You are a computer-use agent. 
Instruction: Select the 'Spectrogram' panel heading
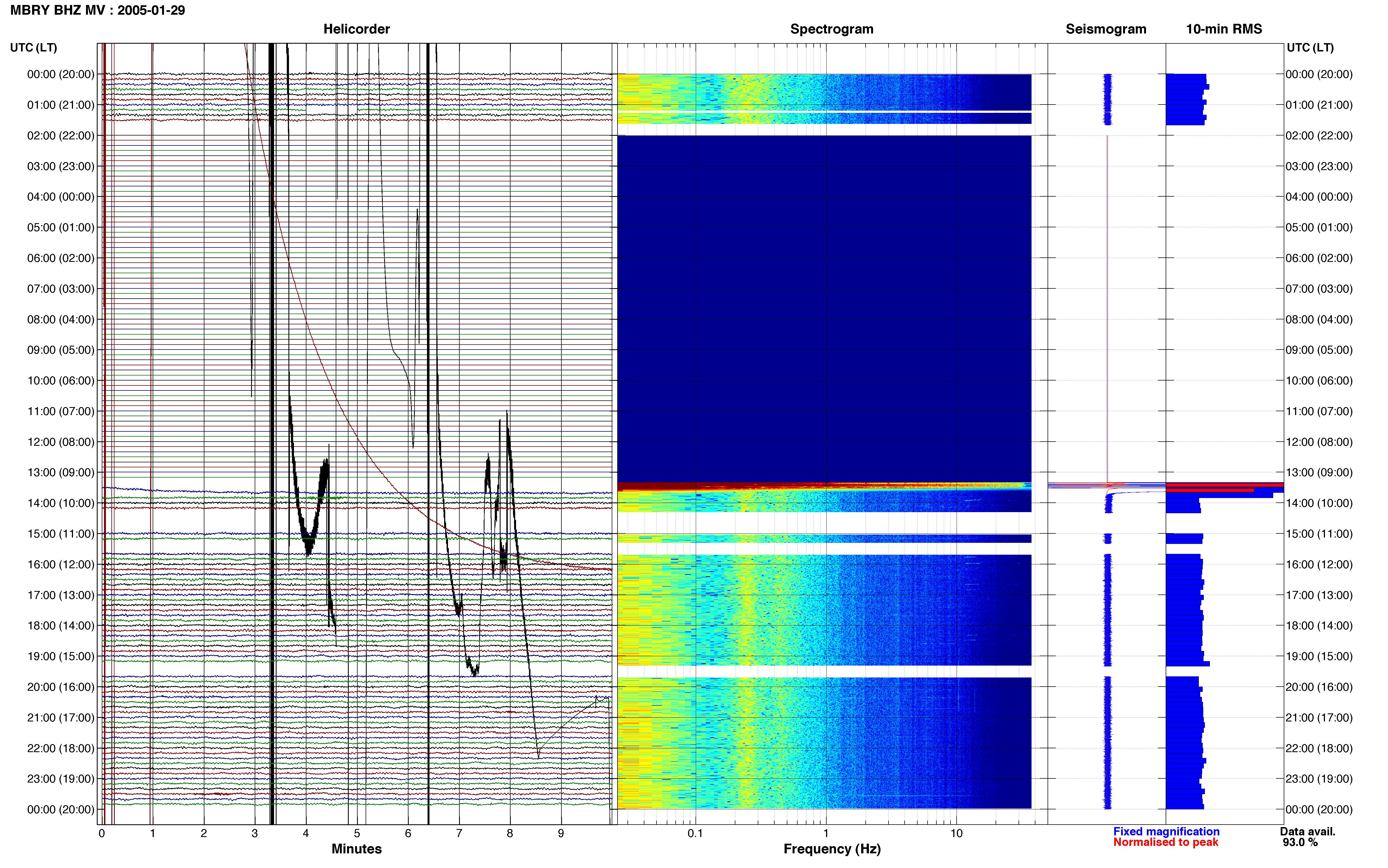pos(832,29)
